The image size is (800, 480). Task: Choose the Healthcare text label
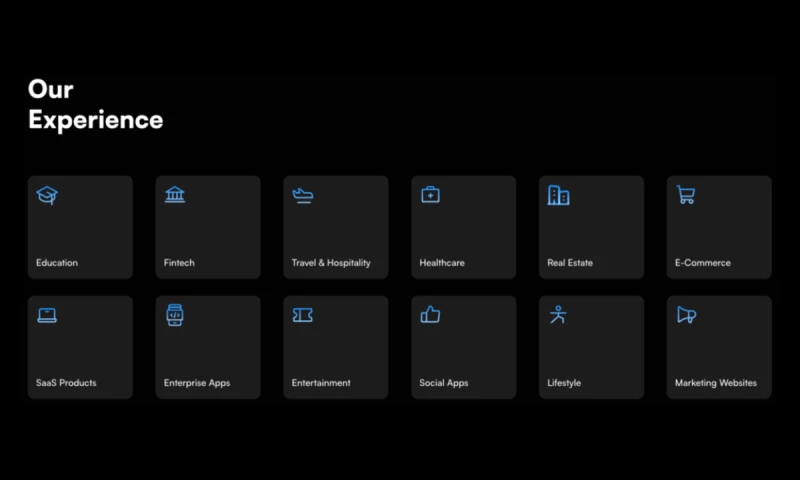click(x=442, y=263)
